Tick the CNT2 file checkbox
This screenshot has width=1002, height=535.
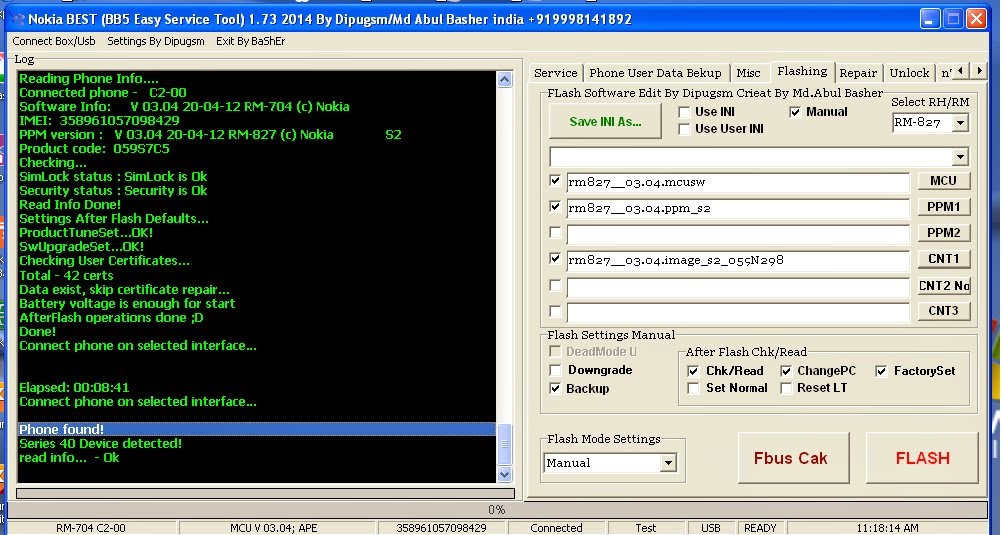(555, 285)
